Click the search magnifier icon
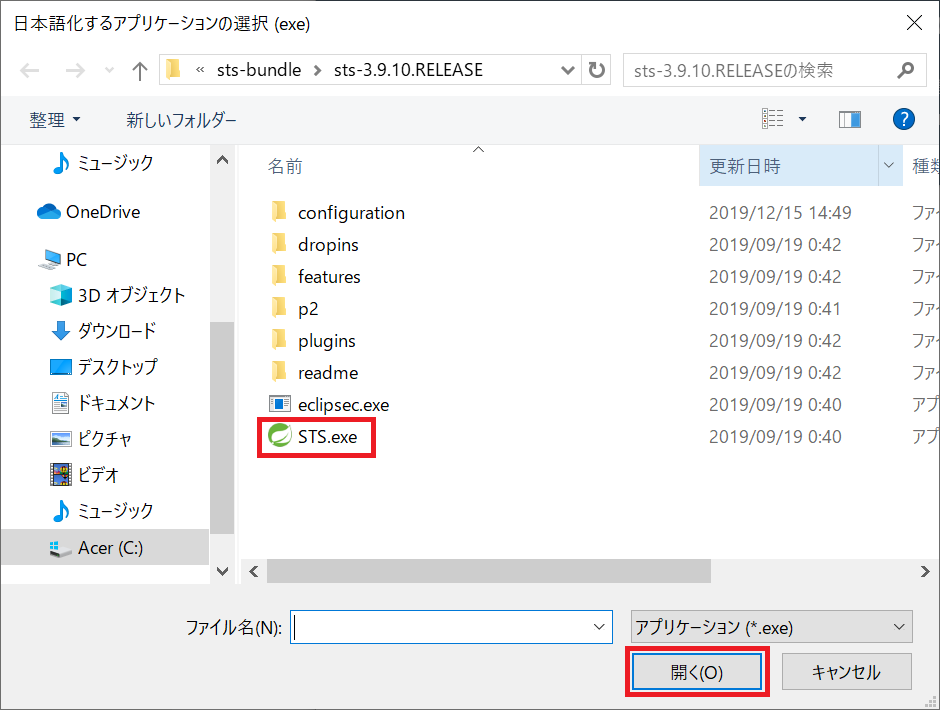The image size is (940, 710). pos(906,70)
